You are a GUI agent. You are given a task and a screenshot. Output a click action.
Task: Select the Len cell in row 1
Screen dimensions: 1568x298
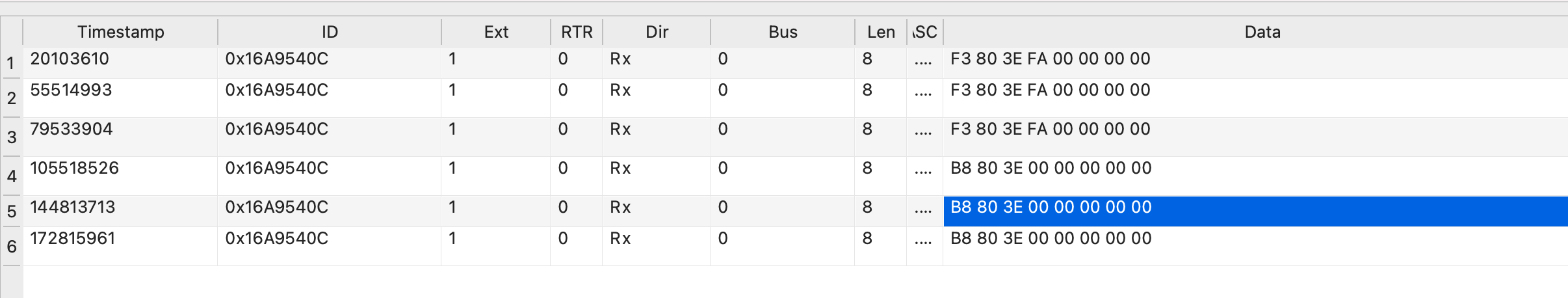click(867, 59)
